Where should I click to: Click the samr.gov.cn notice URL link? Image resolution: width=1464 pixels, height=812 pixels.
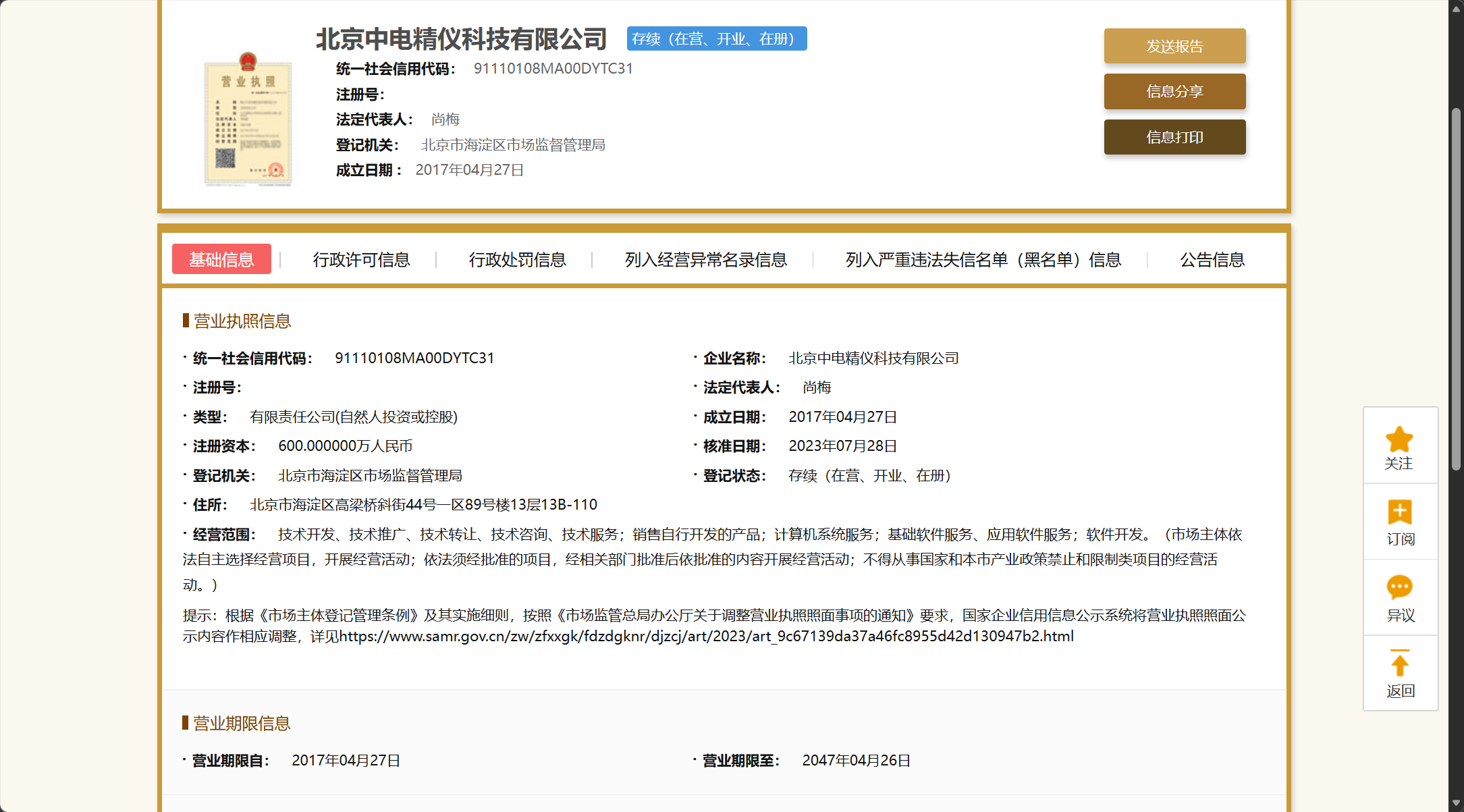pos(706,637)
